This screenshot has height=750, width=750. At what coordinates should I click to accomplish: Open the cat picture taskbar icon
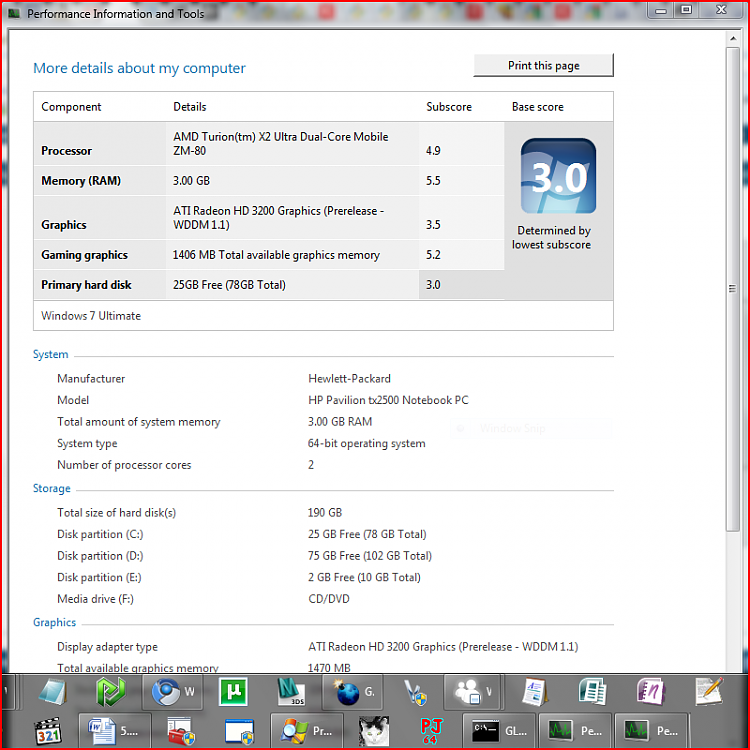pyautogui.click(x=374, y=731)
